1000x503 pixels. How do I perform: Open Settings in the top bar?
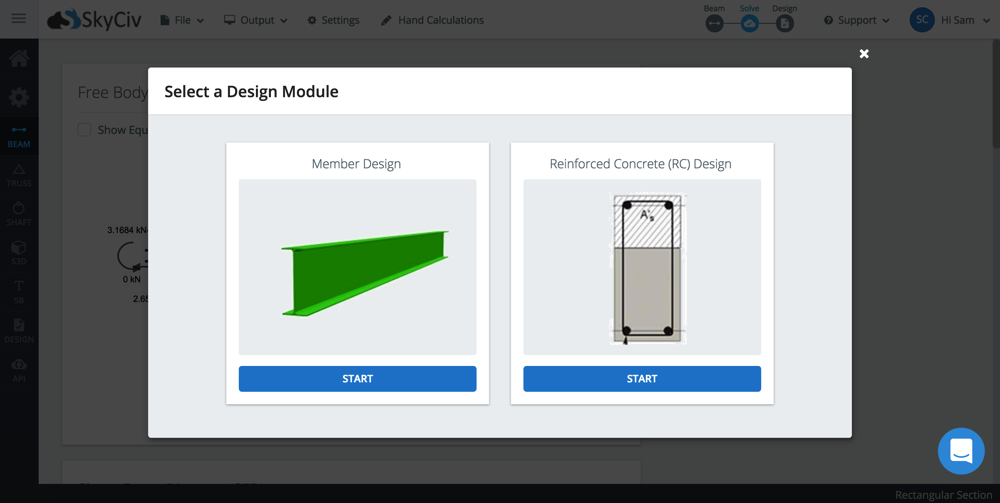tap(334, 20)
